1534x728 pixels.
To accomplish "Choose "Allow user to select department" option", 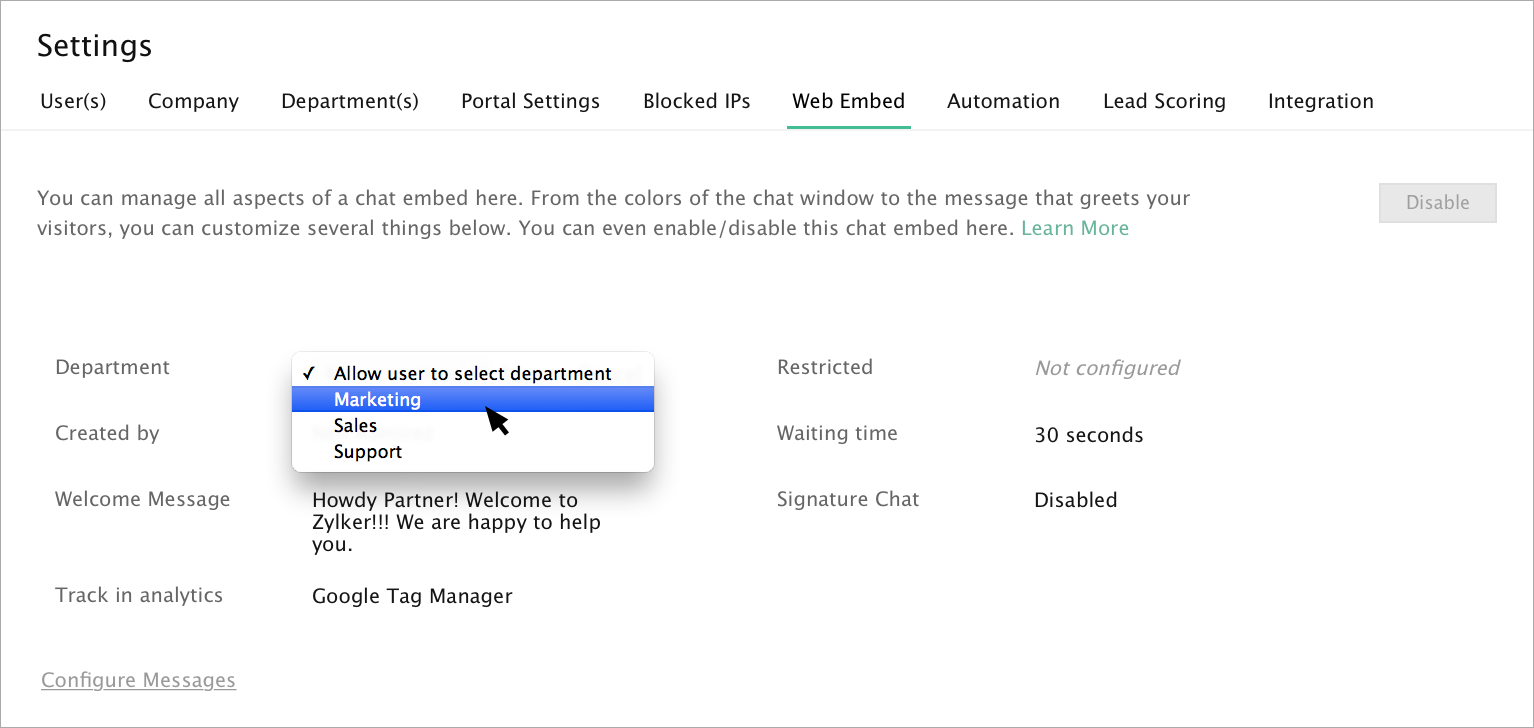I will point(472,373).
